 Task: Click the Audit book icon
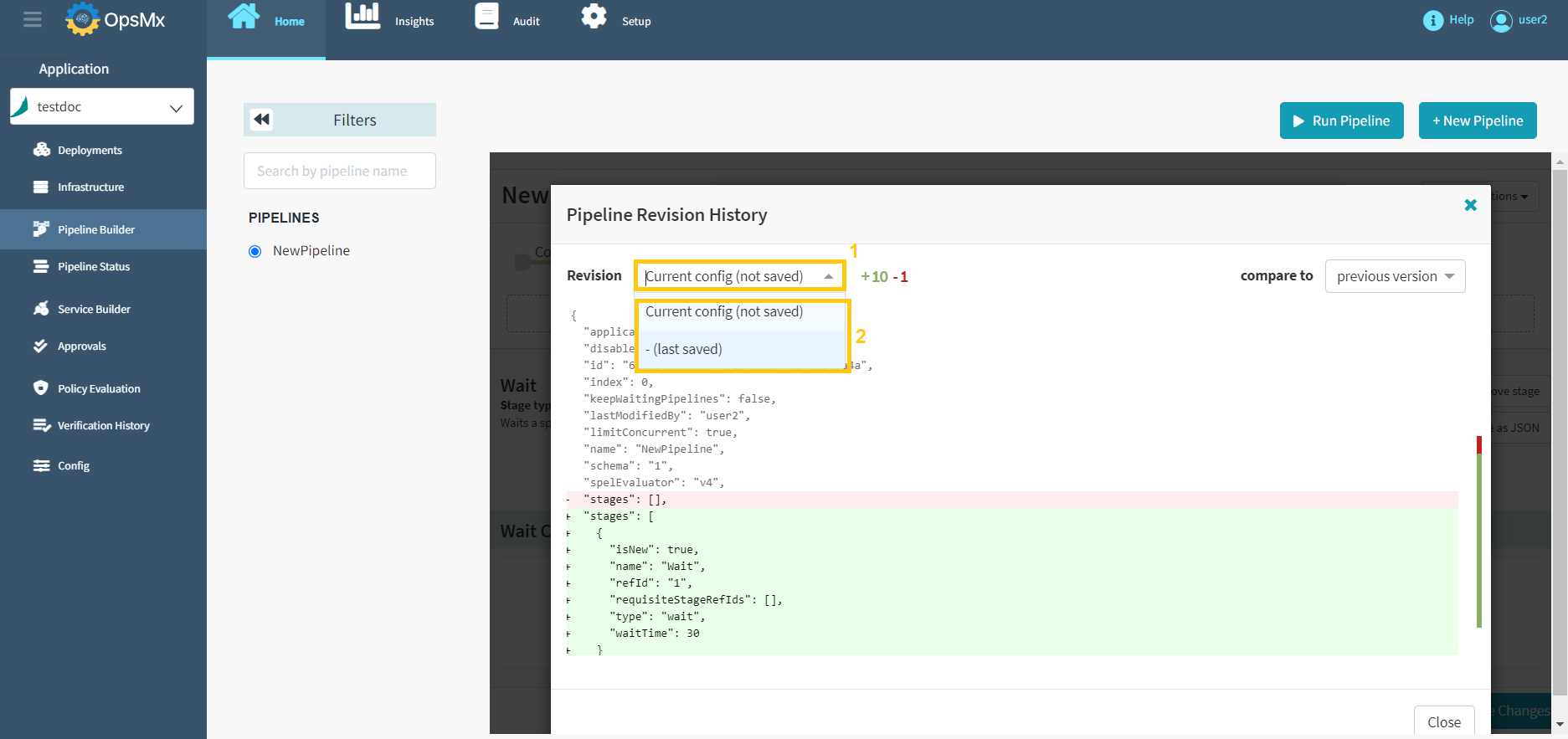(486, 17)
